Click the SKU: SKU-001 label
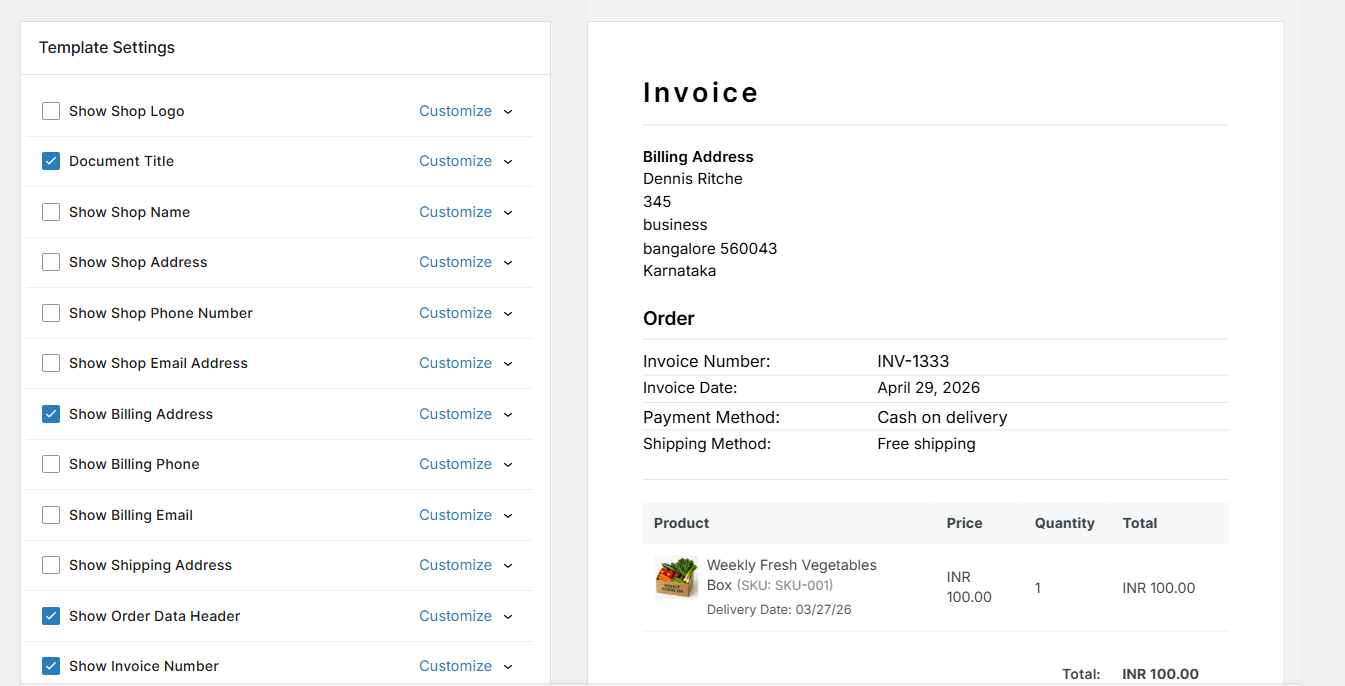 click(785, 585)
